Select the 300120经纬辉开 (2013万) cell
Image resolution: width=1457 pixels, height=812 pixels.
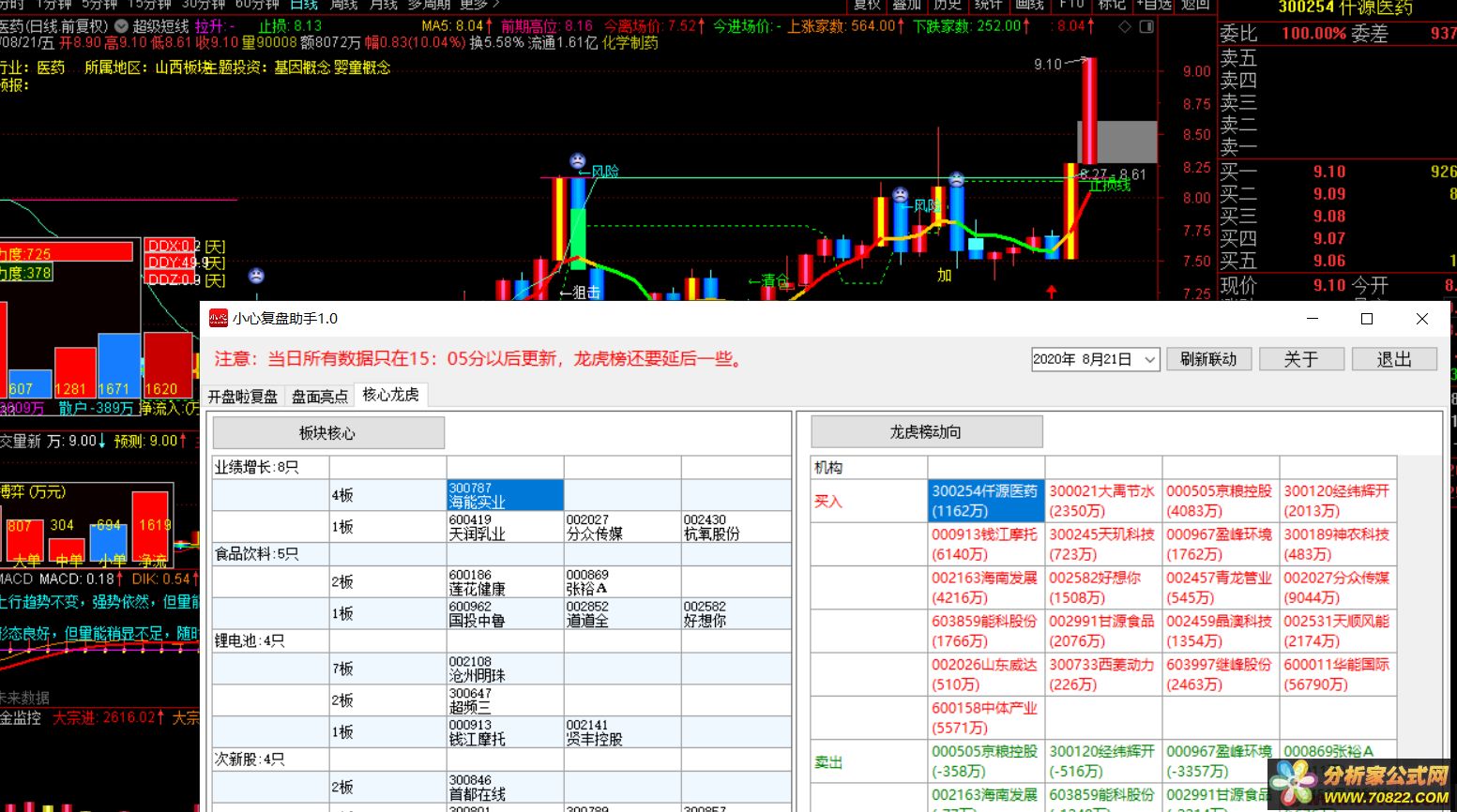(1338, 501)
